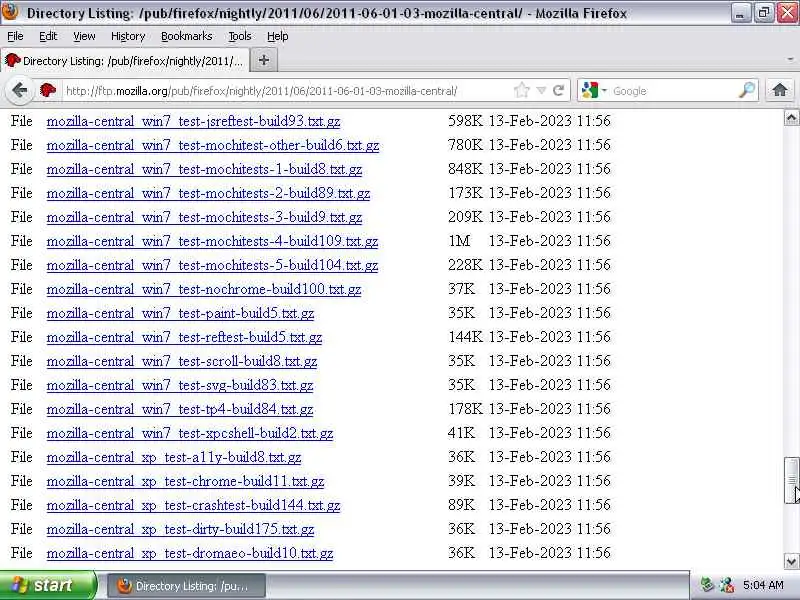Open win7 test-tp4-build84.txt.gz link
Screen dimensions: 800x600
(180, 409)
